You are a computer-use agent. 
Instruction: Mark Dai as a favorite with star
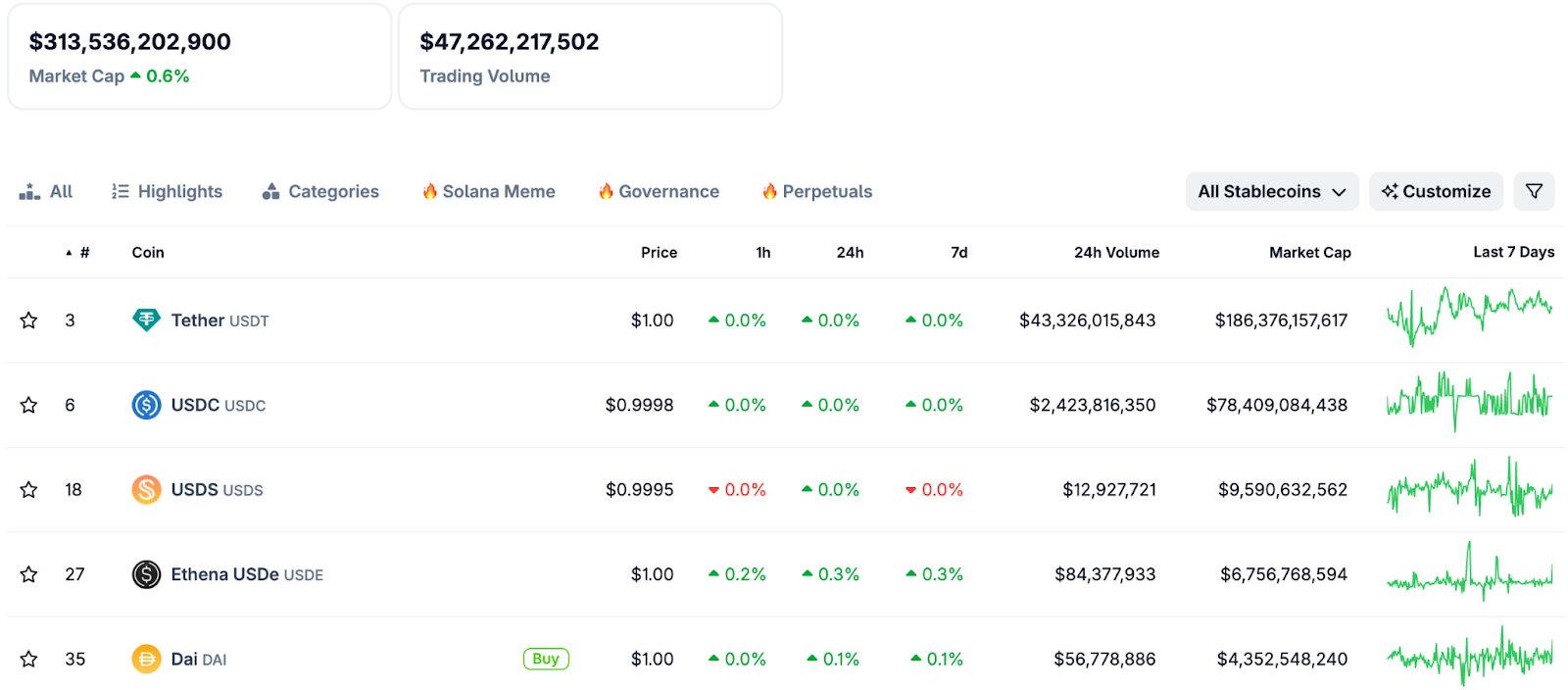pyautogui.click(x=29, y=659)
